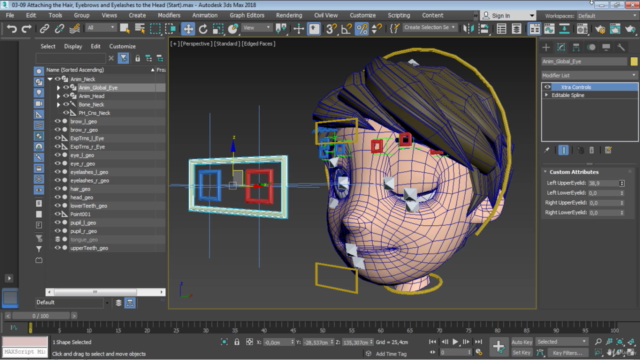Click the Mirror tool icon
Image resolution: width=640 pixels, height=360 pixels.
click(468, 29)
